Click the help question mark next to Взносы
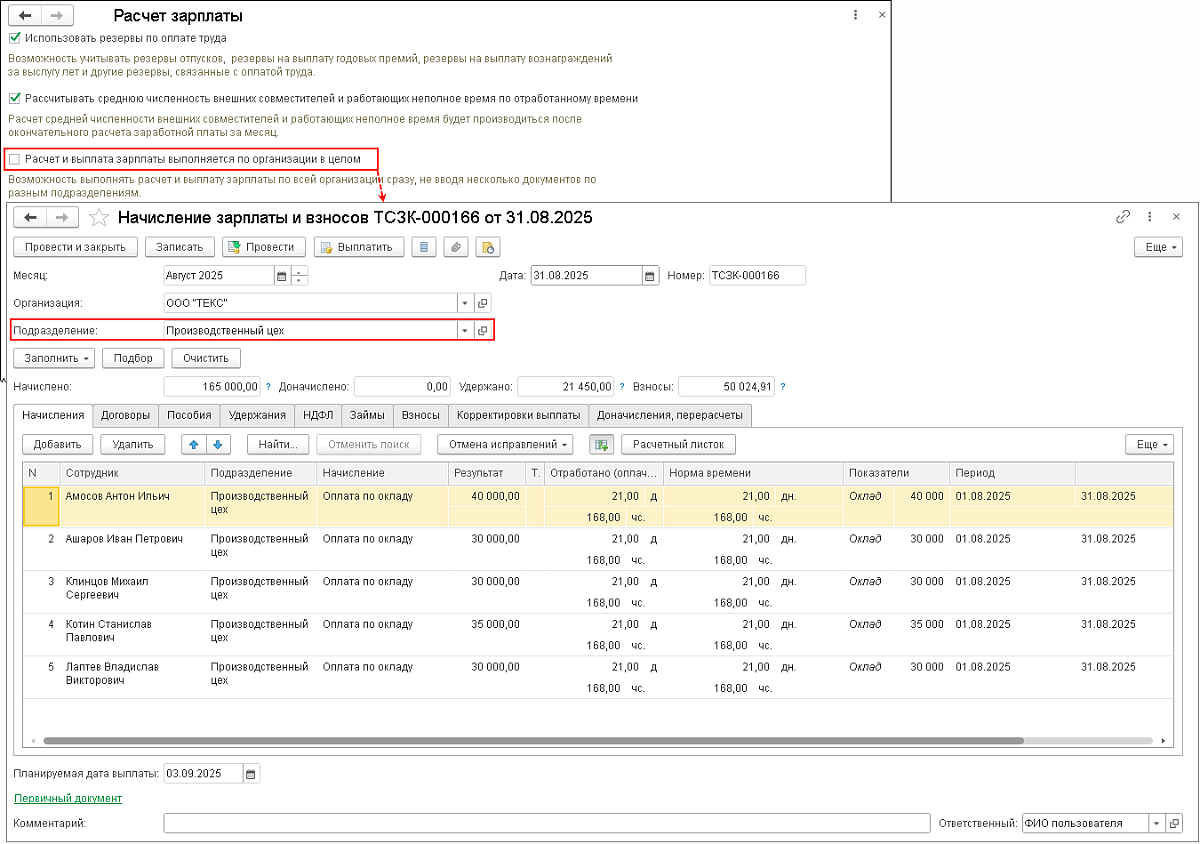 coord(782,386)
